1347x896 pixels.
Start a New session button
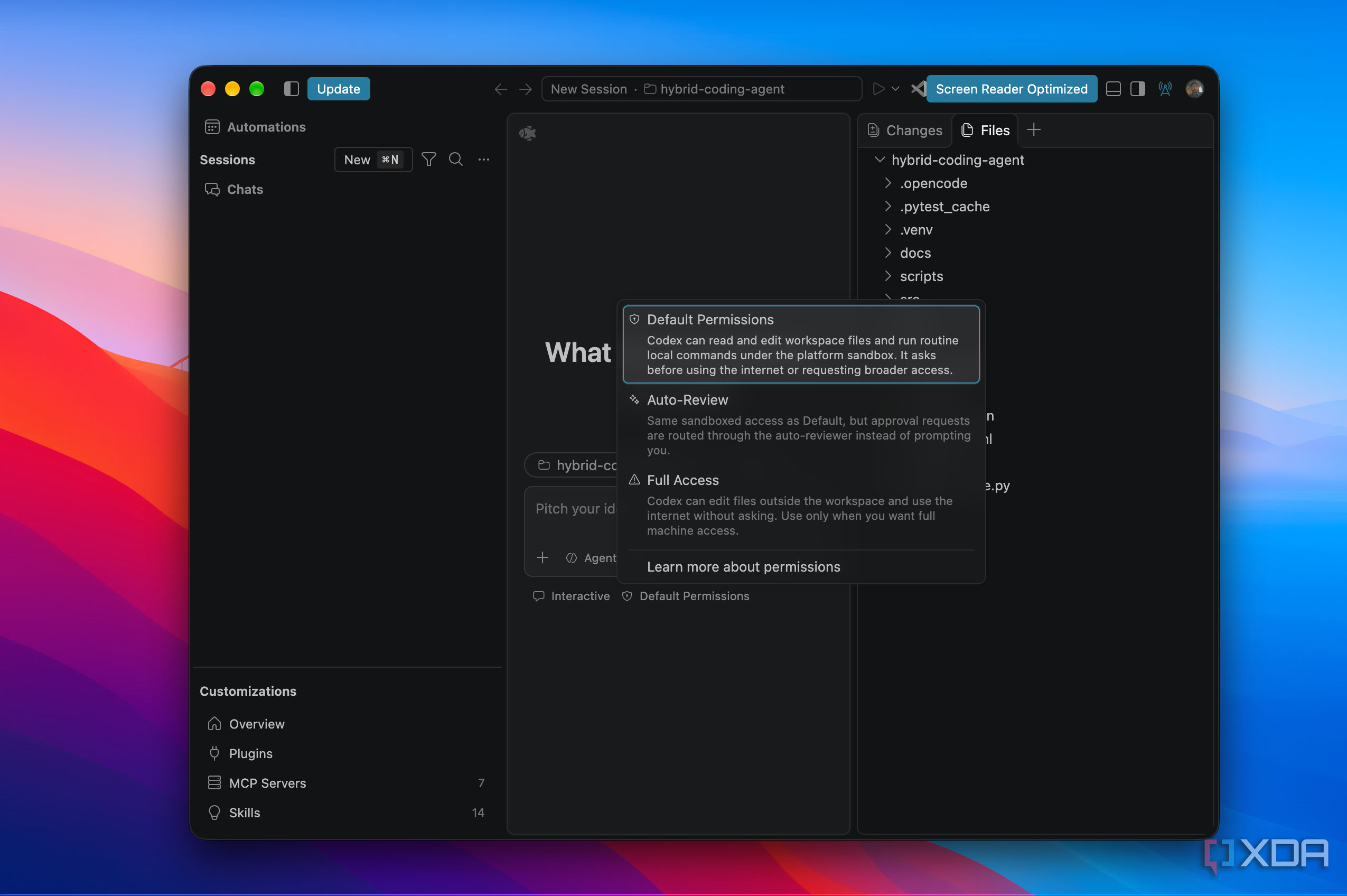[373, 160]
